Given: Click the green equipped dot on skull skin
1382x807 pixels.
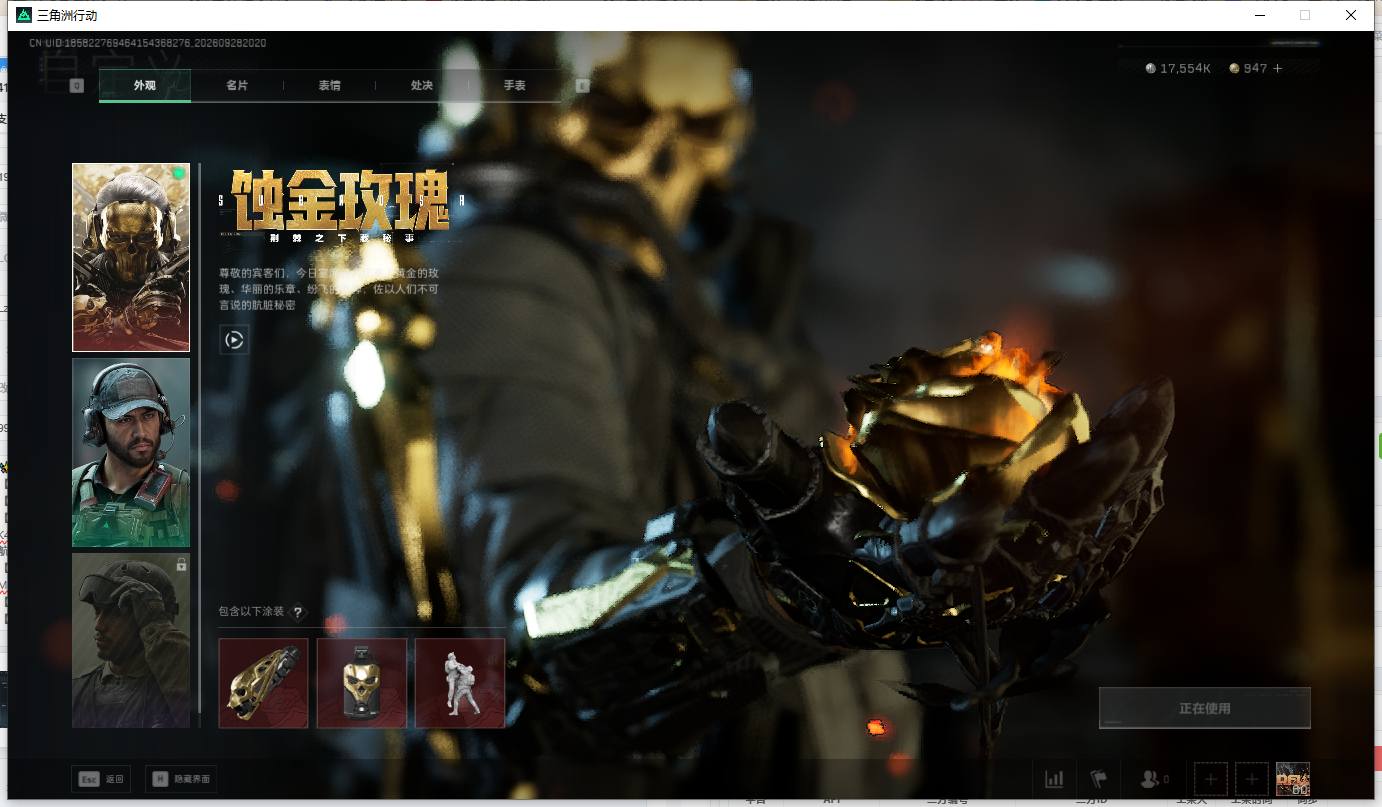Looking at the screenshot, I should pos(179,173).
